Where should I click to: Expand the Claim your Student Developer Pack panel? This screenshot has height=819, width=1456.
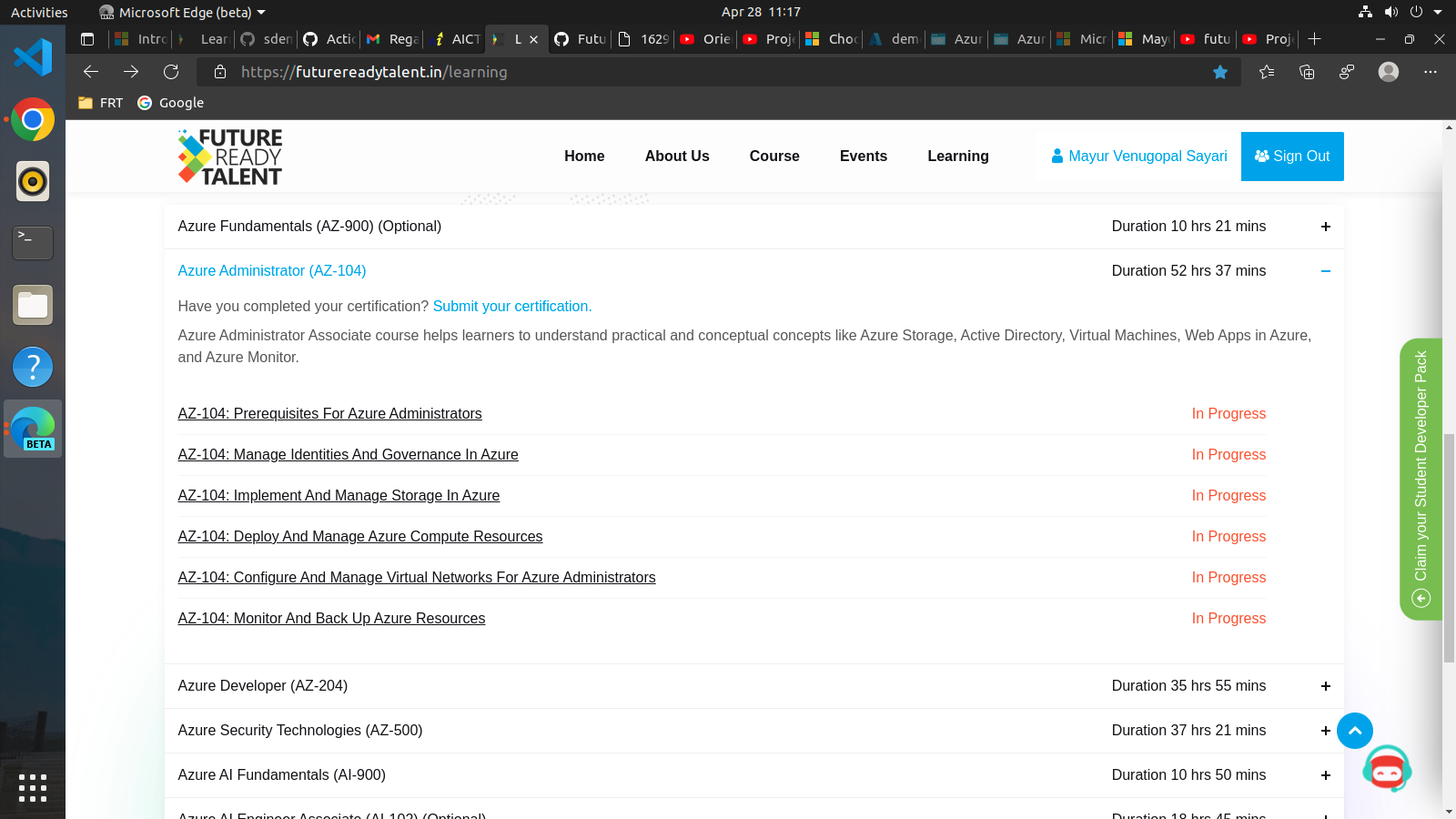tap(1421, 598)
